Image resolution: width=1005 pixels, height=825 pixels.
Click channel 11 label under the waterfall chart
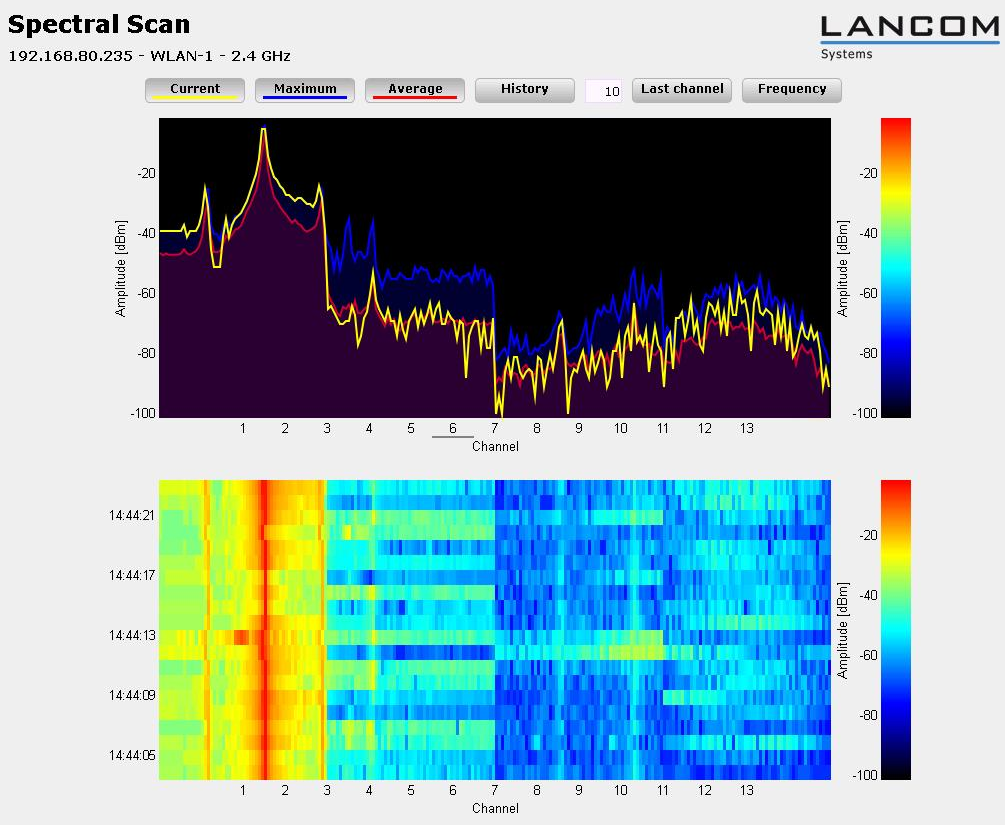pos(662,790)
